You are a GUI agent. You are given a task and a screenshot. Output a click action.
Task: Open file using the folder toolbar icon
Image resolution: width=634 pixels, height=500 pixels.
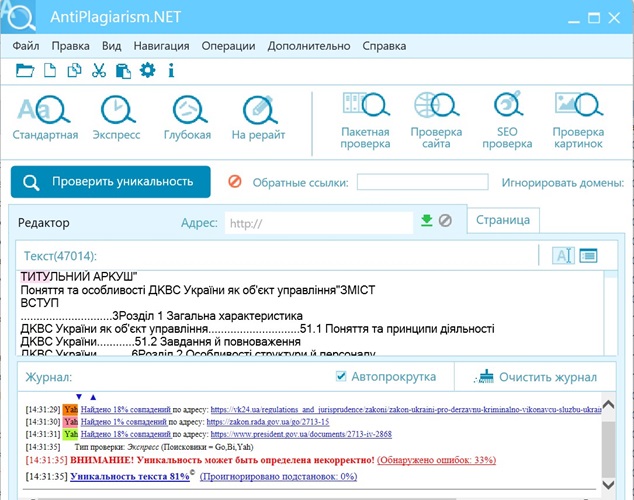point(25,71)
